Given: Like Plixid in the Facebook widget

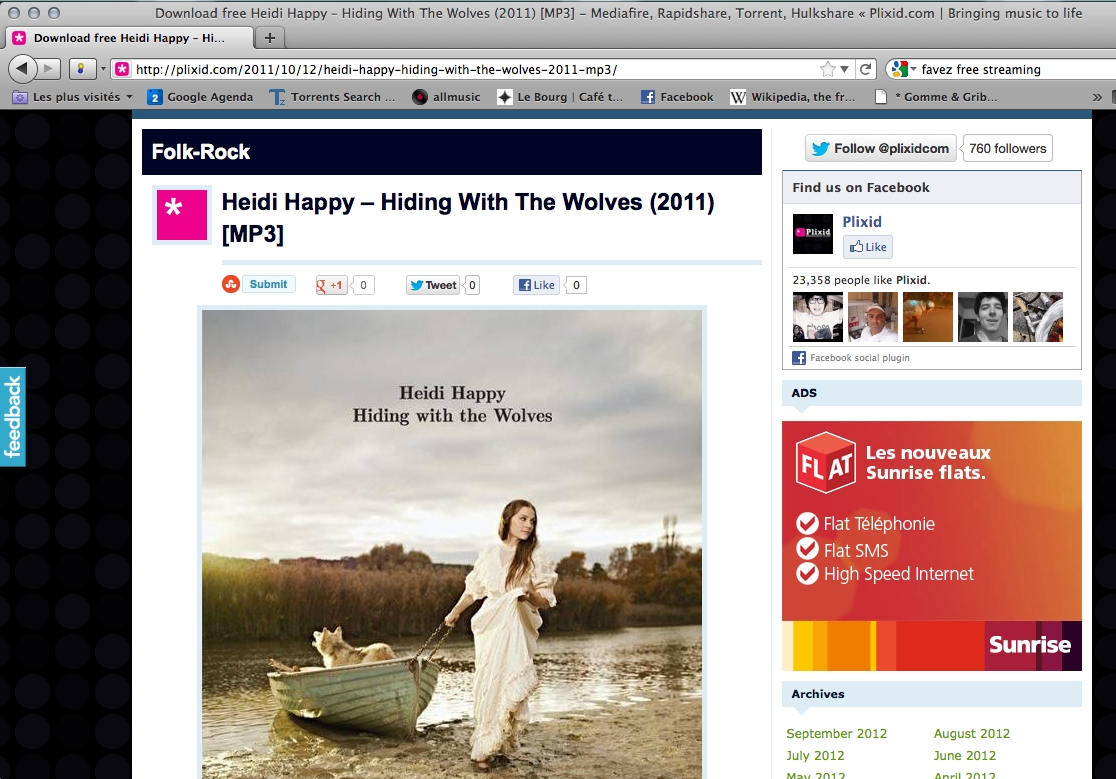Looking at the screenshot, I should 867,247.
